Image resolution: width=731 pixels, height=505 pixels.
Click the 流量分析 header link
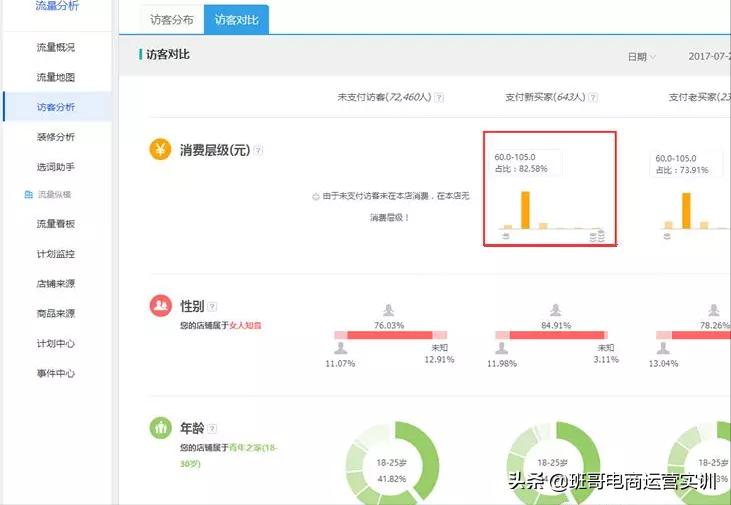click(x=57, y=6)
